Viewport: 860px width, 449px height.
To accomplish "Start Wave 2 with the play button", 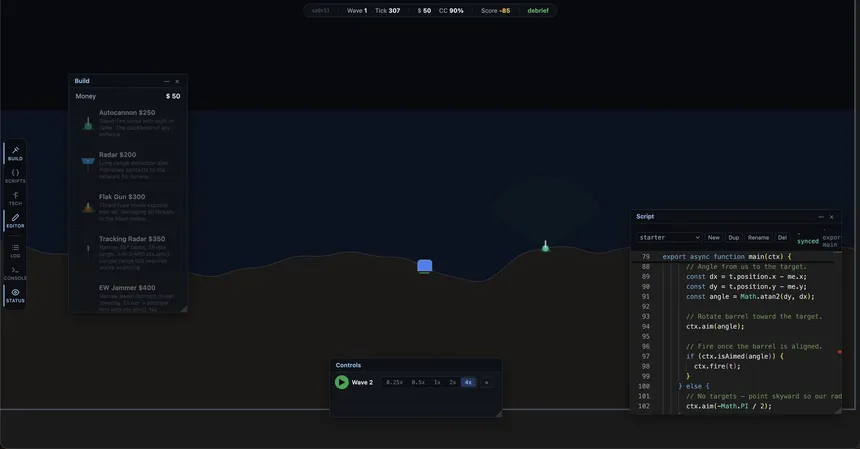I will (342, 382).
